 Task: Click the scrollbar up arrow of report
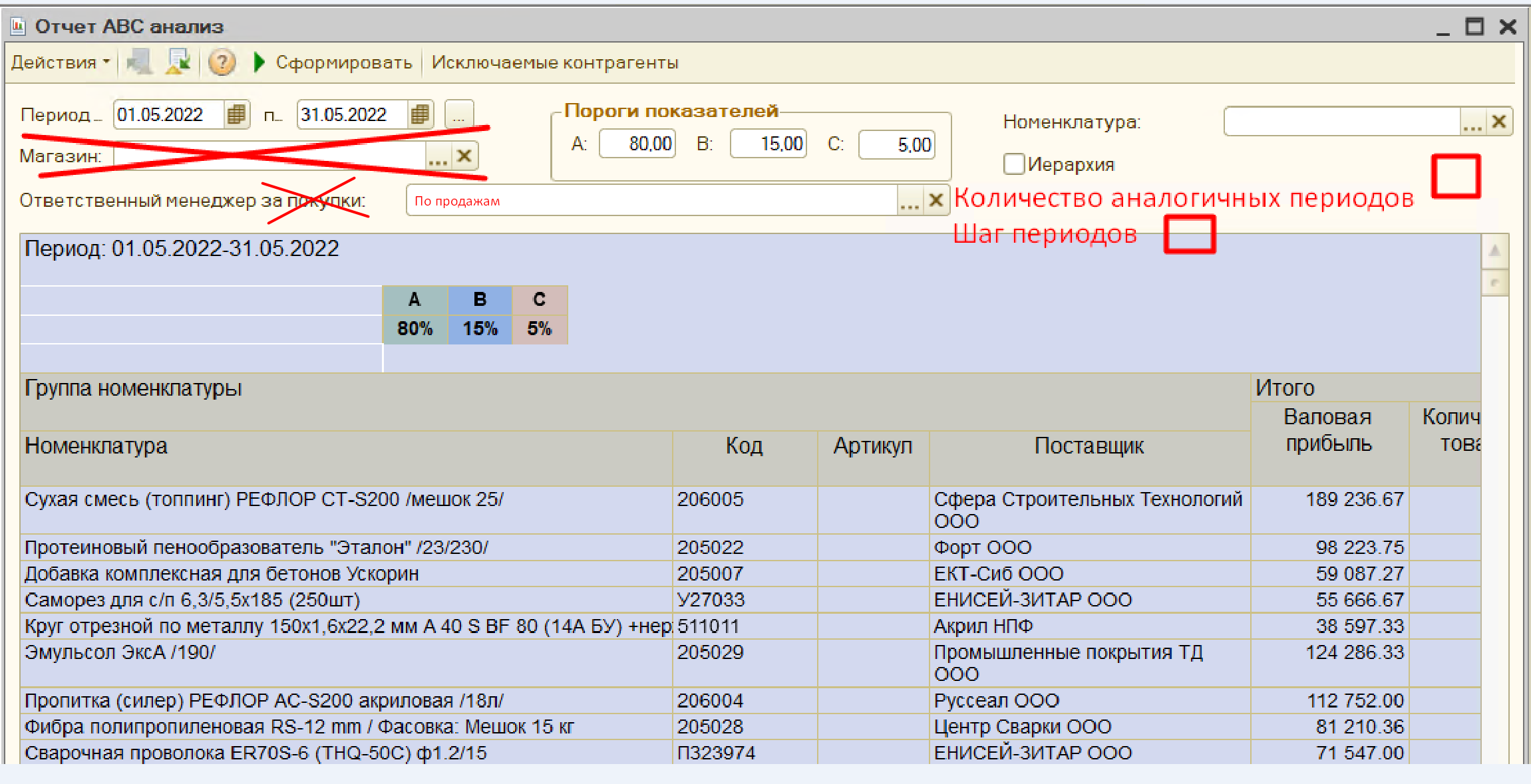1494,251
